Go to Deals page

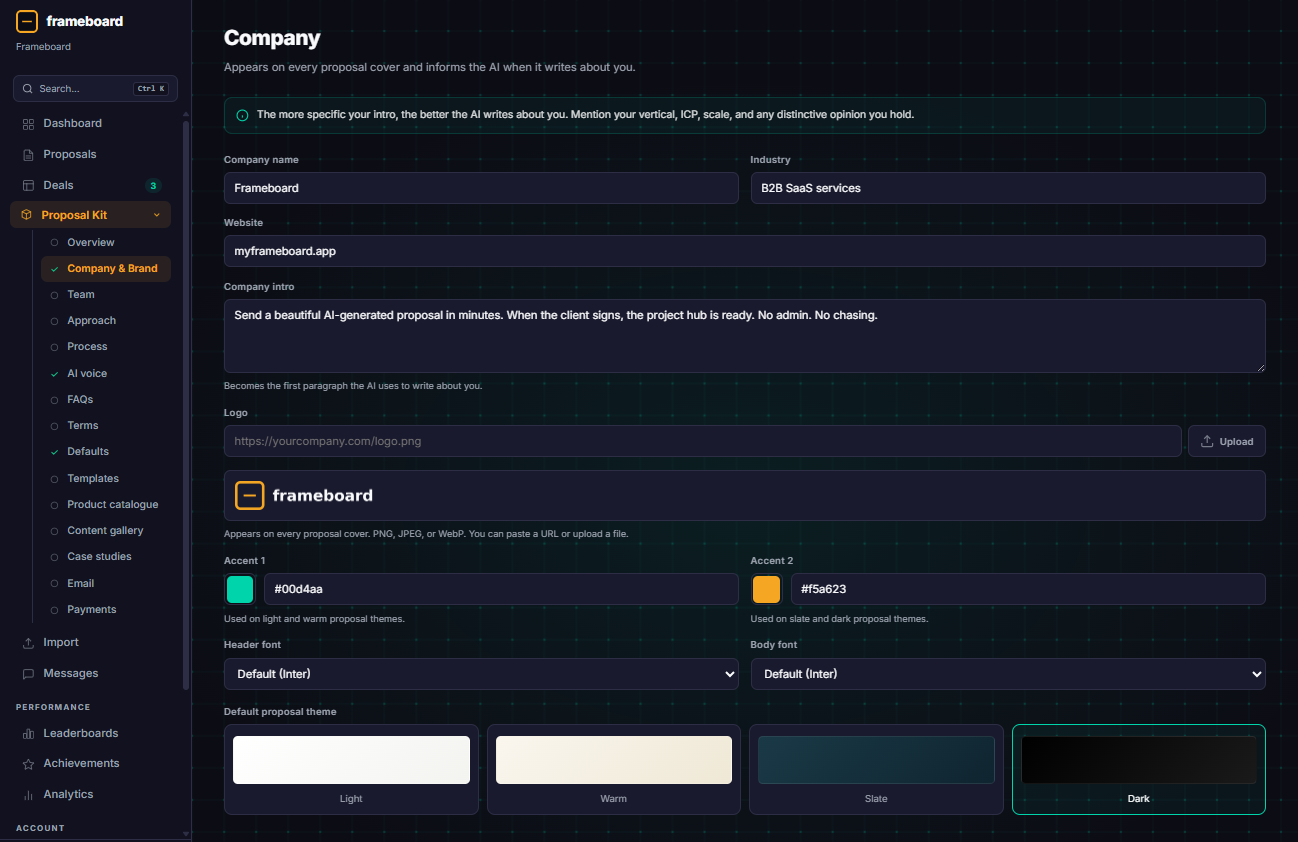tap(91, 186)
